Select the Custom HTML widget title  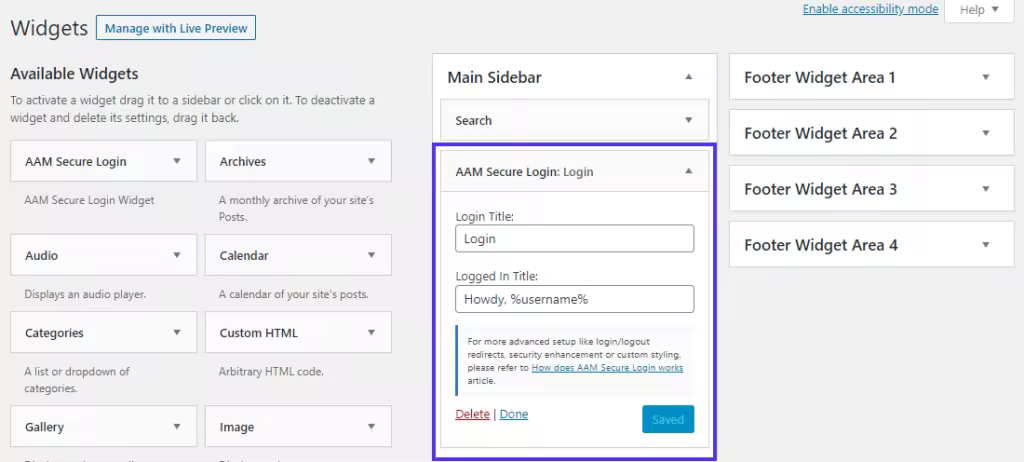259,333
